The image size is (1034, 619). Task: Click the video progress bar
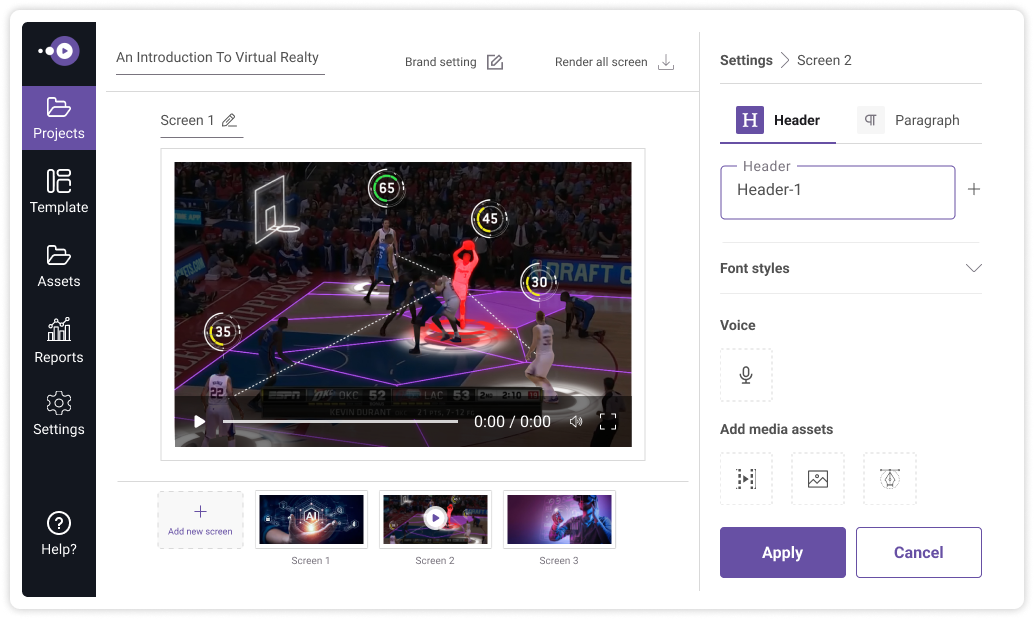tap(340, 421)
